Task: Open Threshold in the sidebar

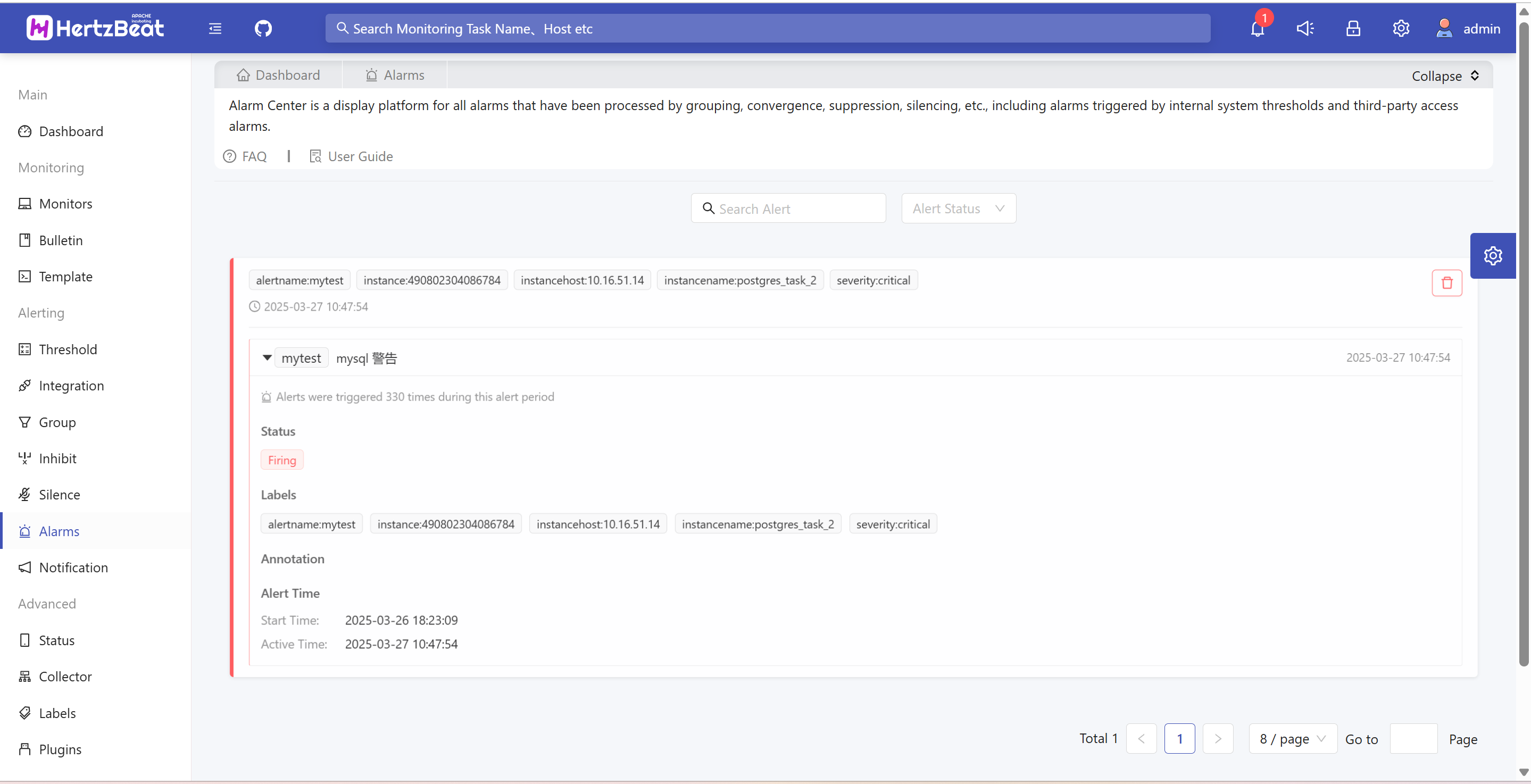Action: pos(68,349)
